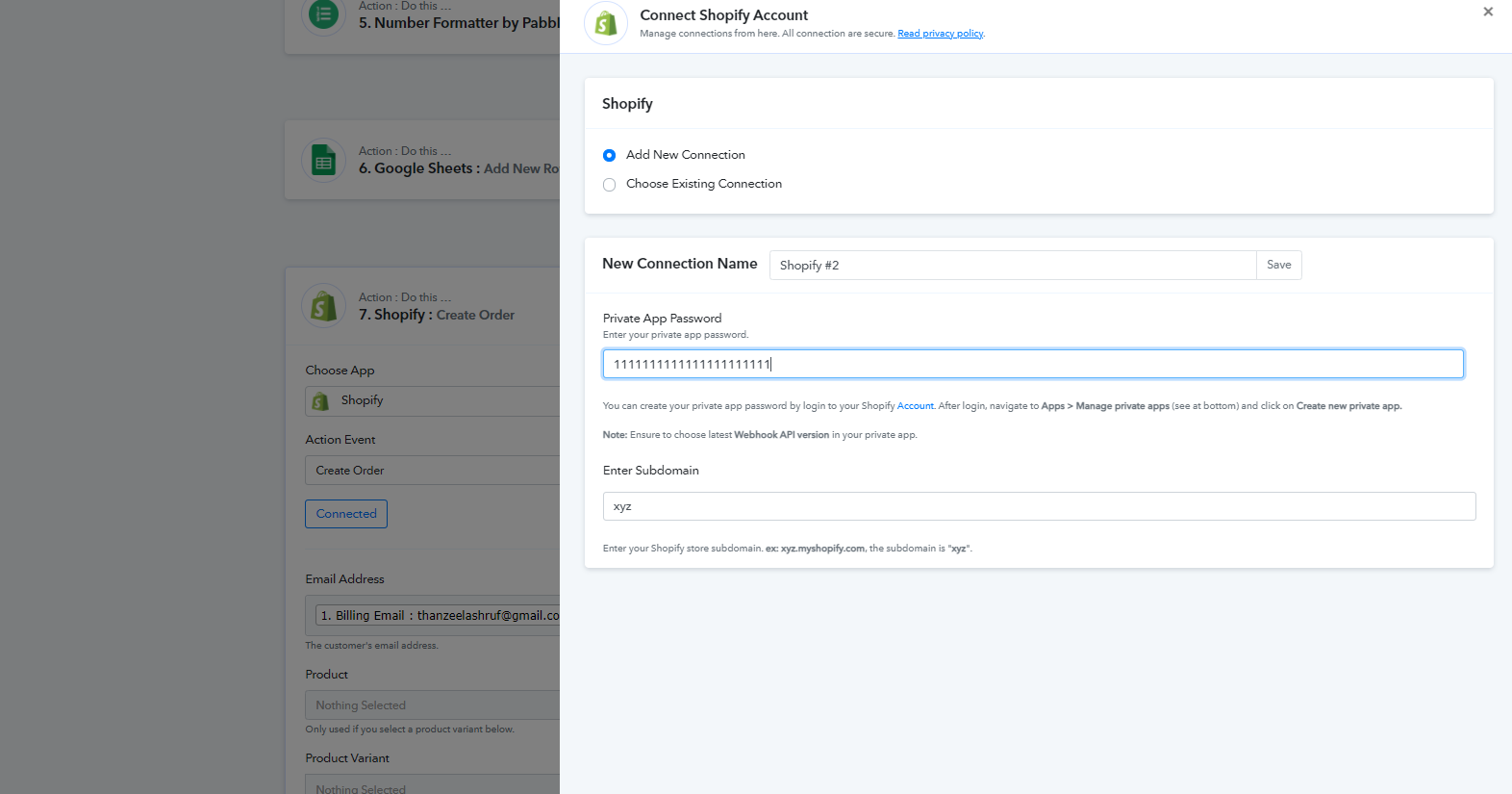Select the Add New Connection radio button
Image resolution: width=1512 pixels, height=794 pixels.
(x=609, y=155)
